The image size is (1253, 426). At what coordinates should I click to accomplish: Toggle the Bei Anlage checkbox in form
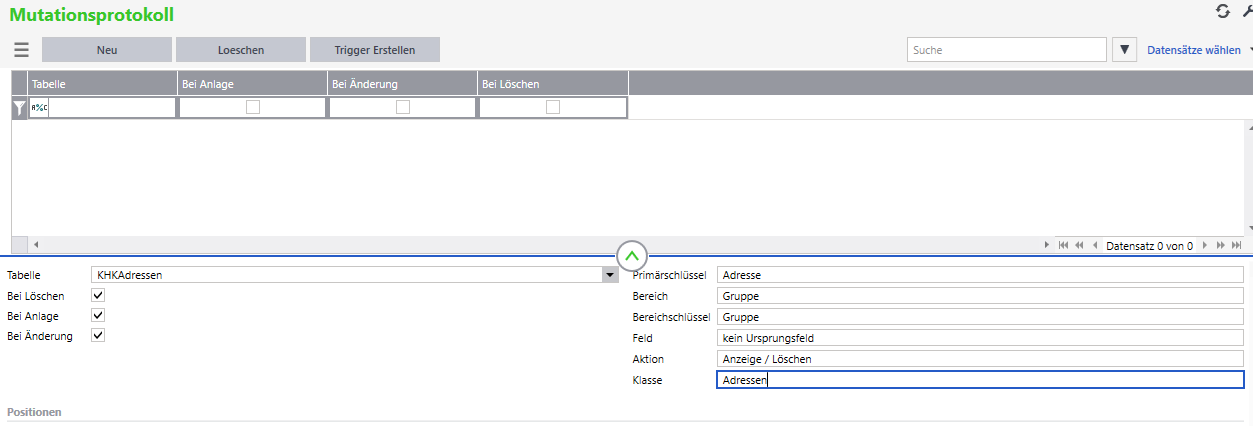pyautogui.click(x=98, y=316)
